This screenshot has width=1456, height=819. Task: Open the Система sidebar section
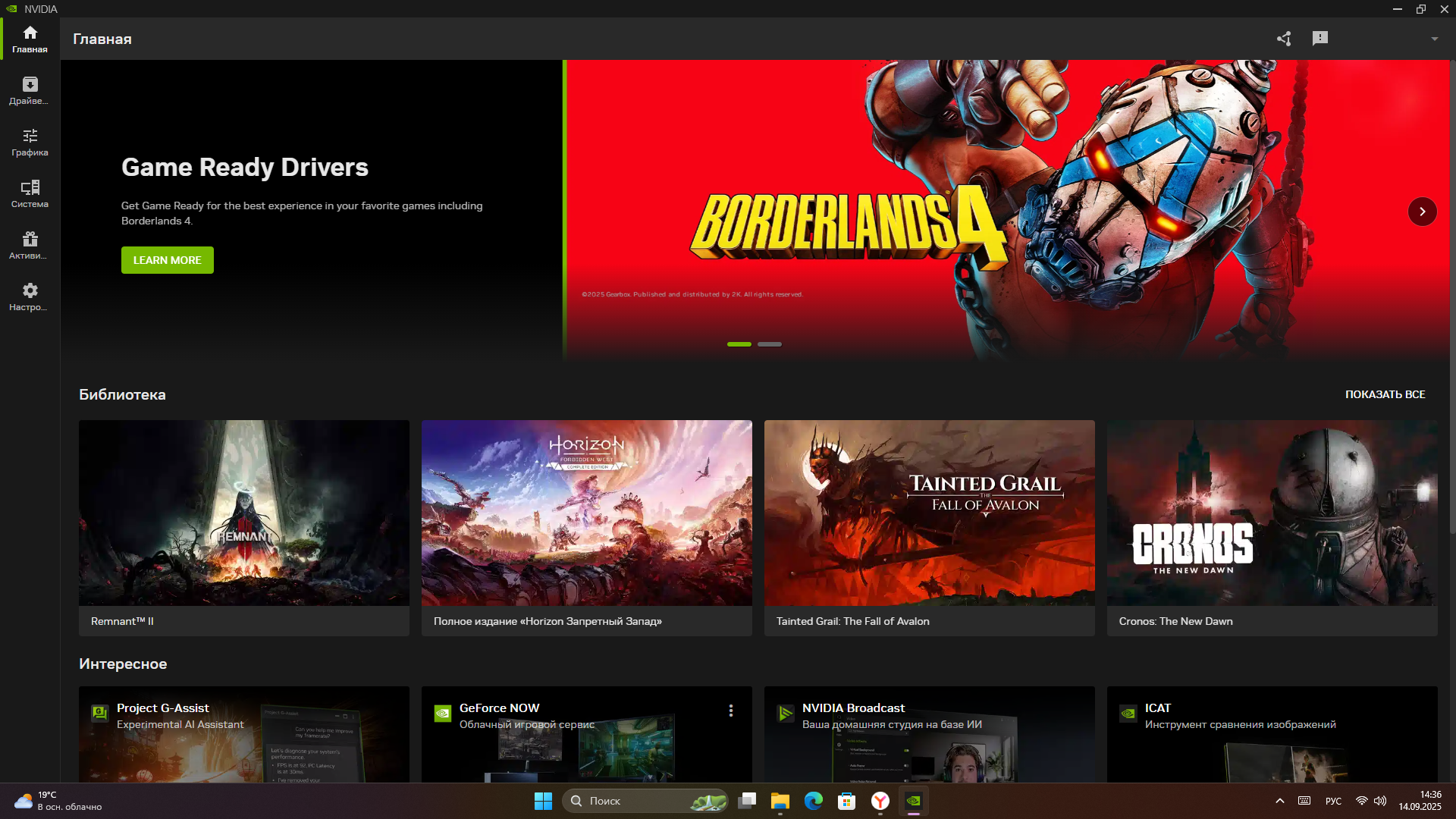point(30,193)
